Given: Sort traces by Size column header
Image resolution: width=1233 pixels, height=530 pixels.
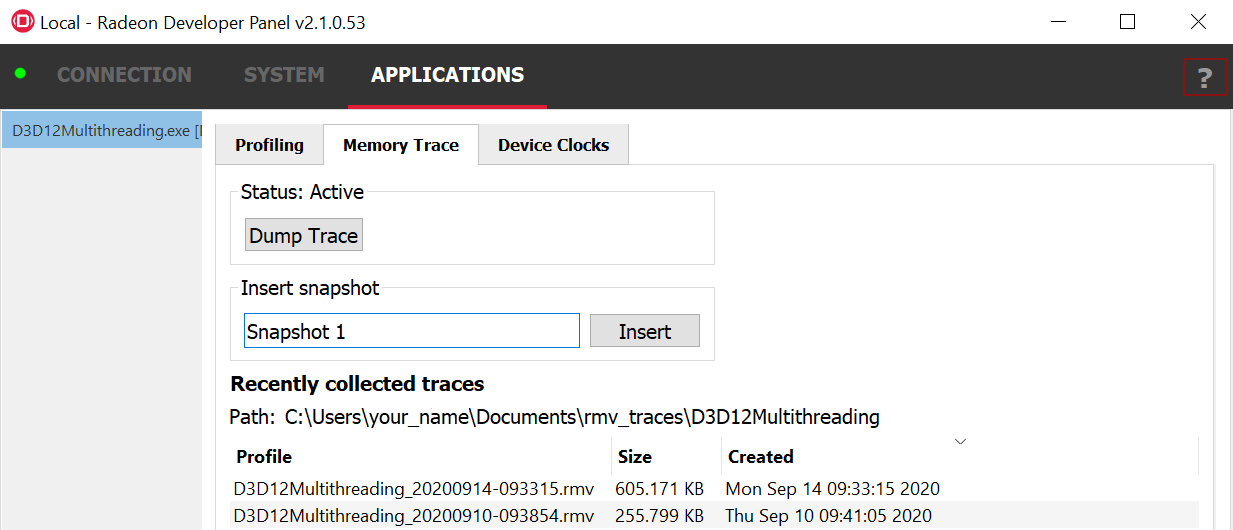Looking at the screenshot, I should [635, 457].
